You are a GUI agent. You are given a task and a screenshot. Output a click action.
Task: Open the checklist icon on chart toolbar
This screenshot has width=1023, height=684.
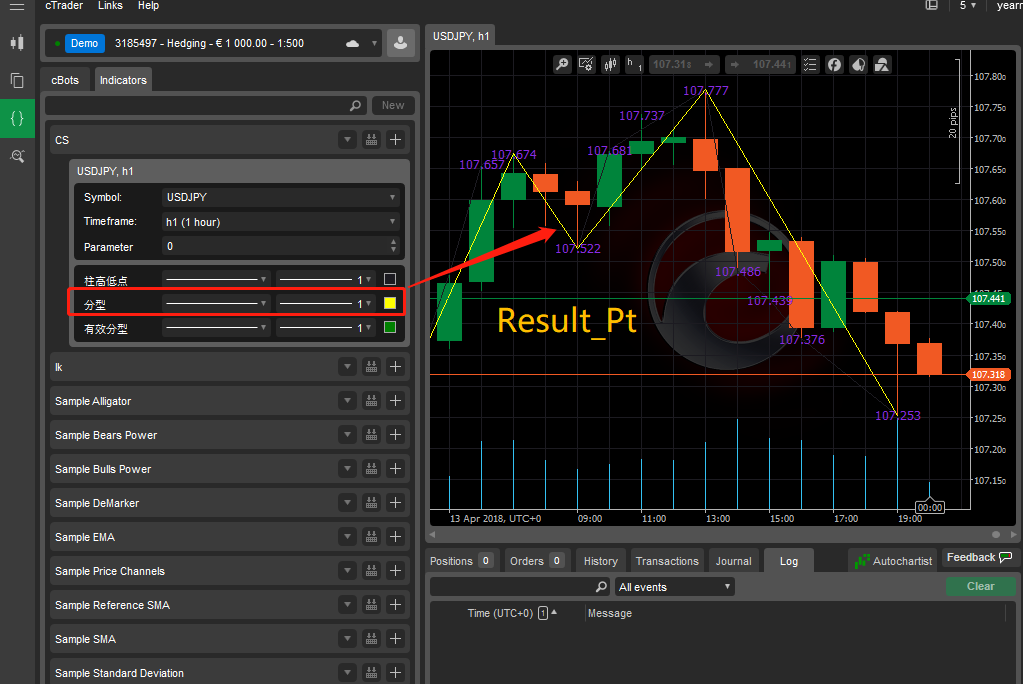[x=810, y=64]
